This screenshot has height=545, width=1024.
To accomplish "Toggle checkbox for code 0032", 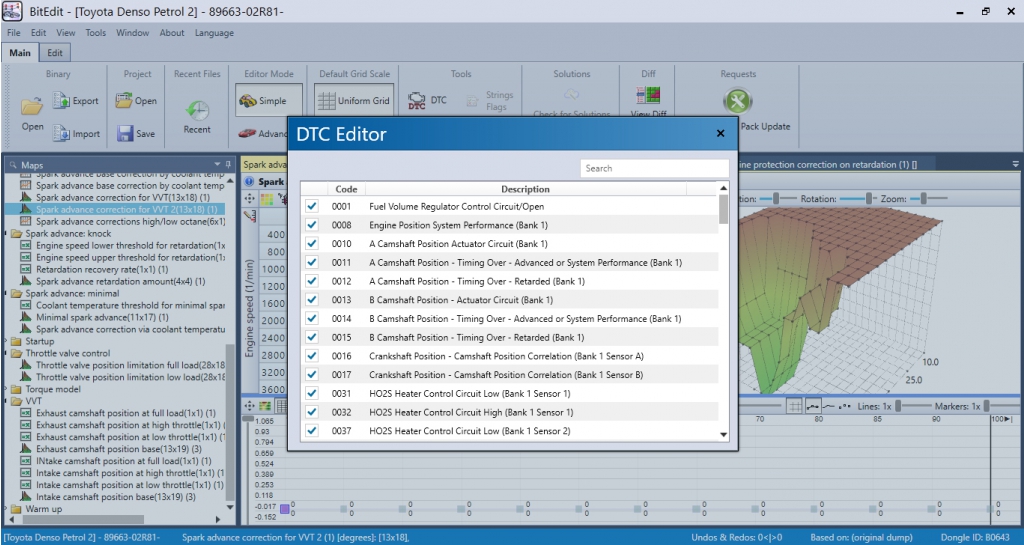I will click(312, 412).
